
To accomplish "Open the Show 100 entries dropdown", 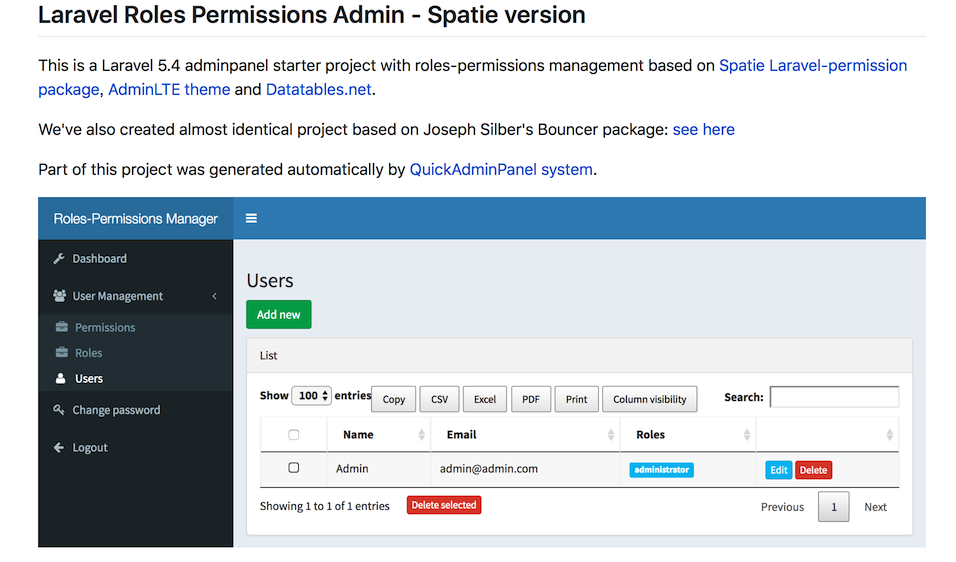I will [312, 396].
